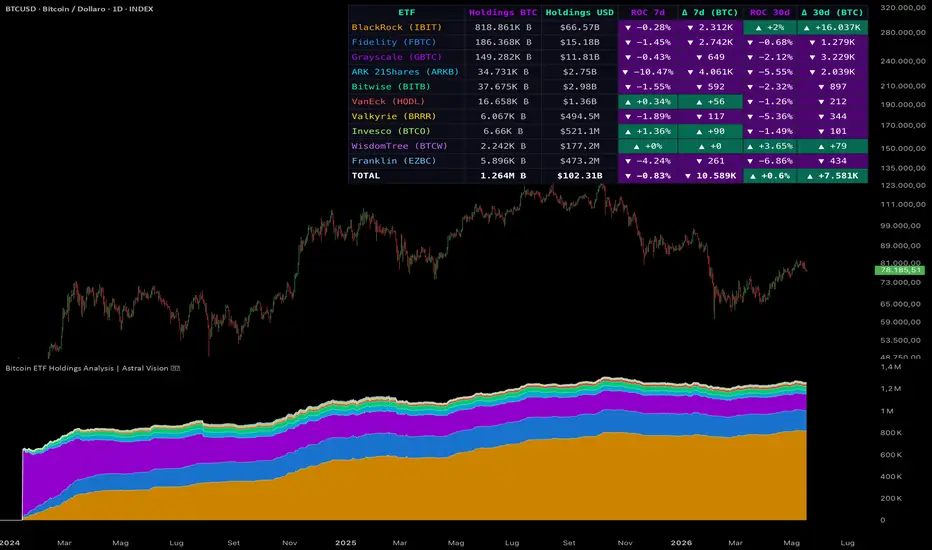Viewport: 932px width, 550px height.
Task: Click the ETF column header in table
Action: [x=407, y=12]
